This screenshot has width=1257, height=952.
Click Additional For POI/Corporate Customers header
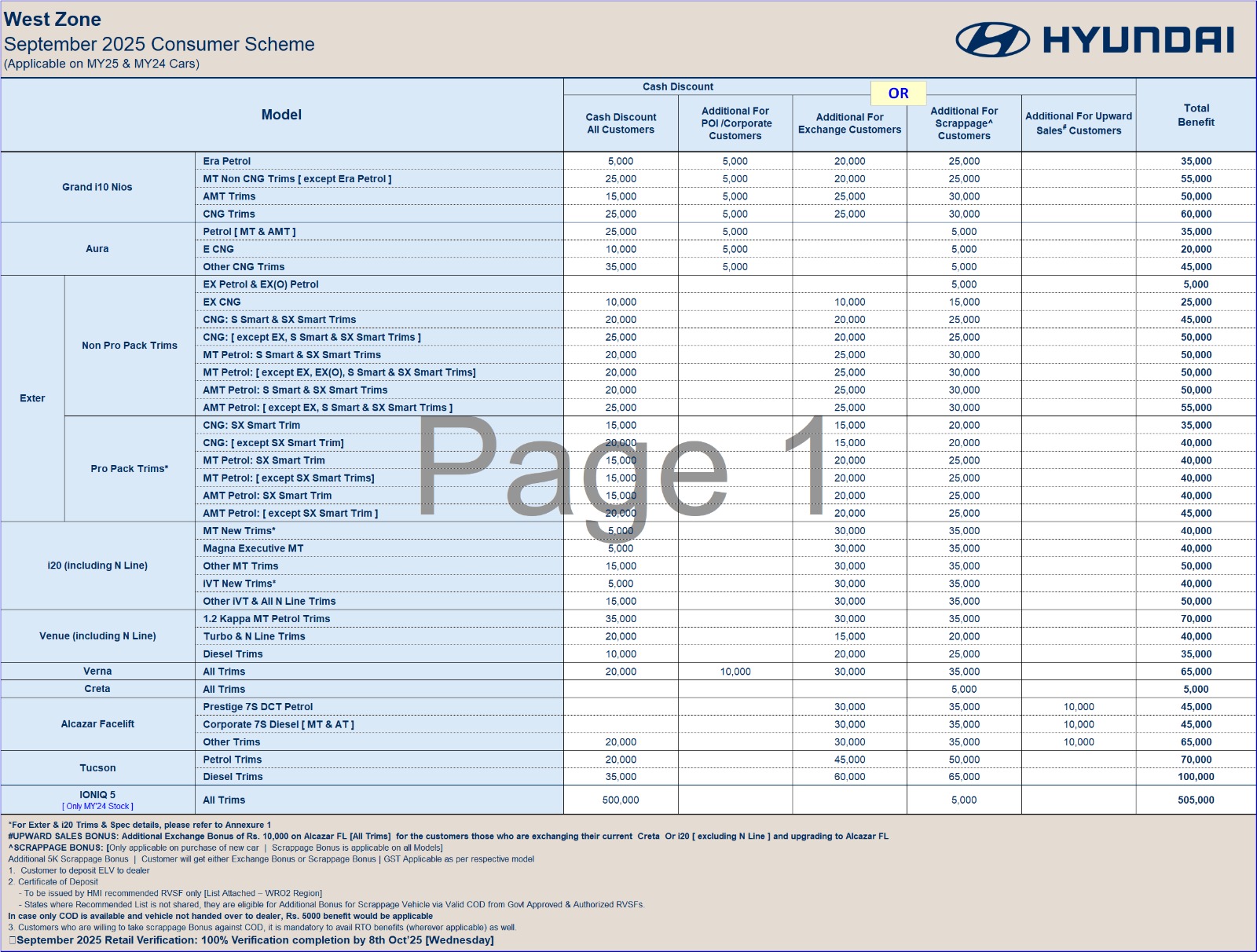(735, 123)
